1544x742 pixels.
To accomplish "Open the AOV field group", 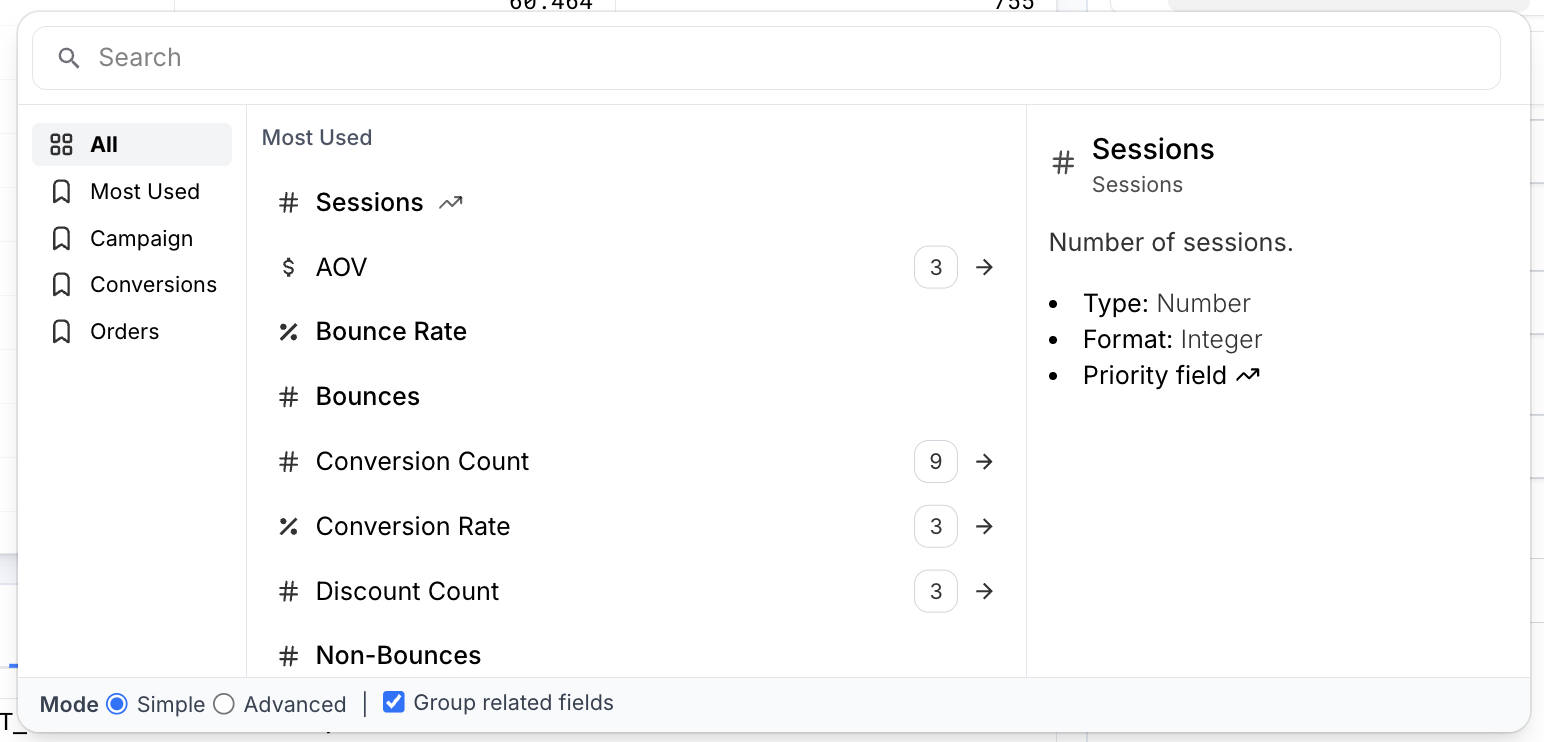I will coord(984,267).
